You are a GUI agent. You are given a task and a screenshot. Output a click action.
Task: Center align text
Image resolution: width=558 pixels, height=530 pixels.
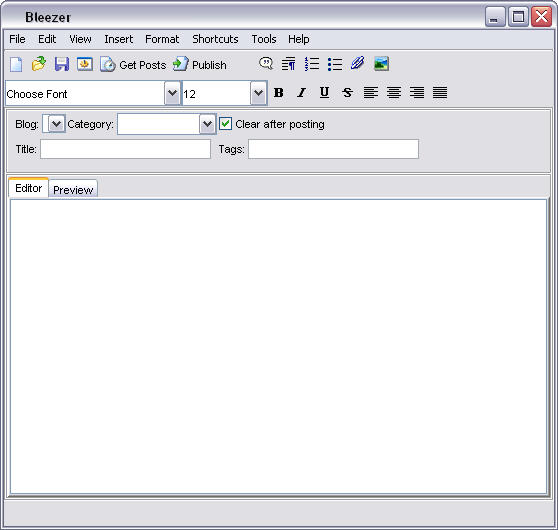click(394, 93)
